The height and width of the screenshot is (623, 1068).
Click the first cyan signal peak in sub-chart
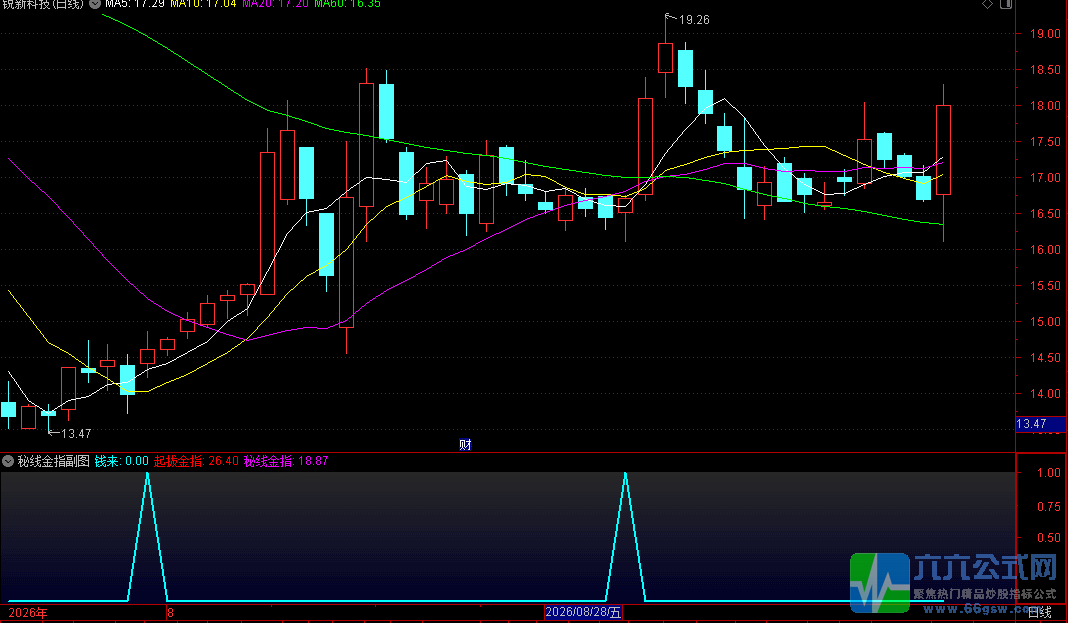coord(148,474)
